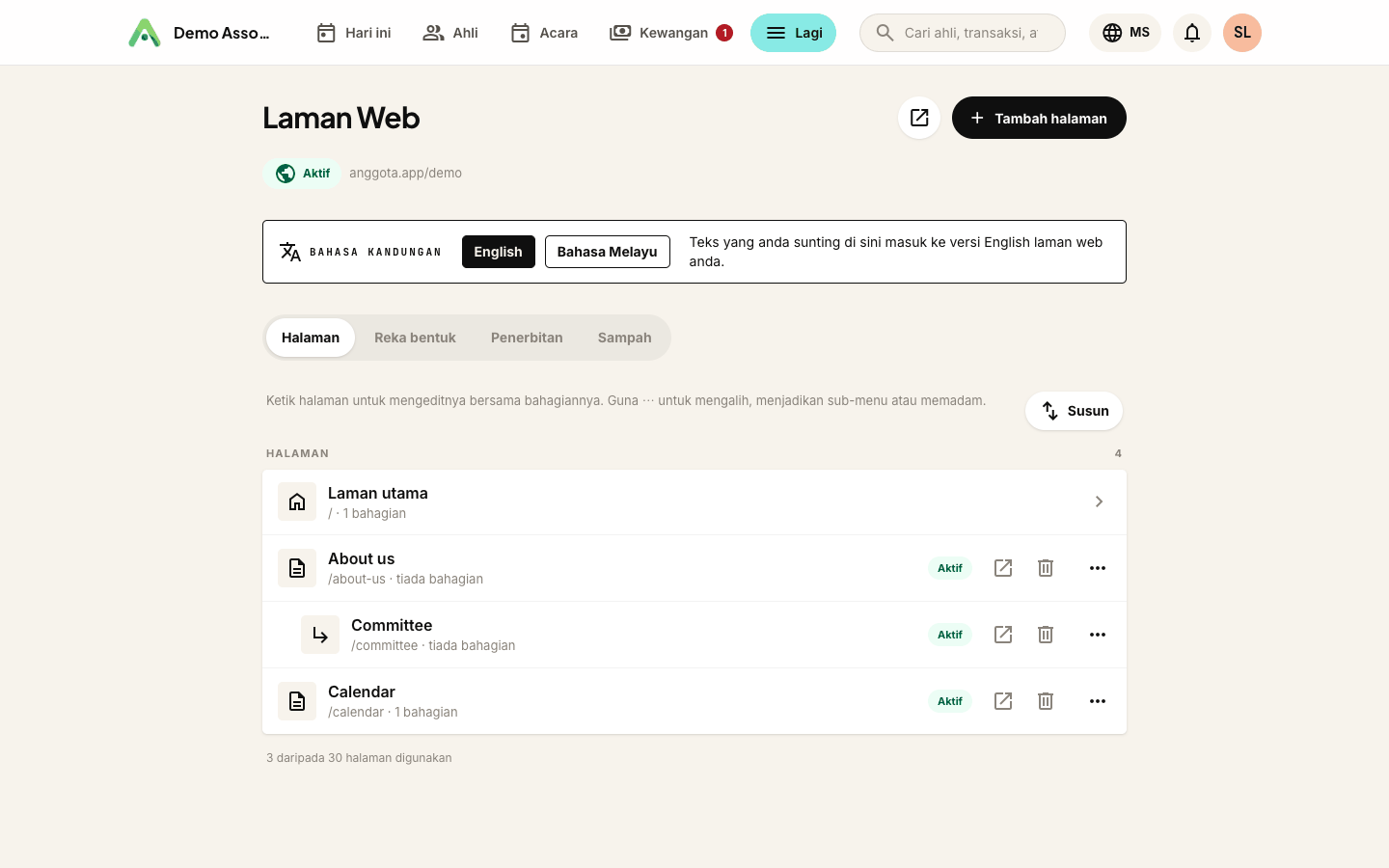The height and width of the screenshot is (868, 1389).
Task: Open website in new tab icon beside Tambah halaman
Action: coord(919,118)
